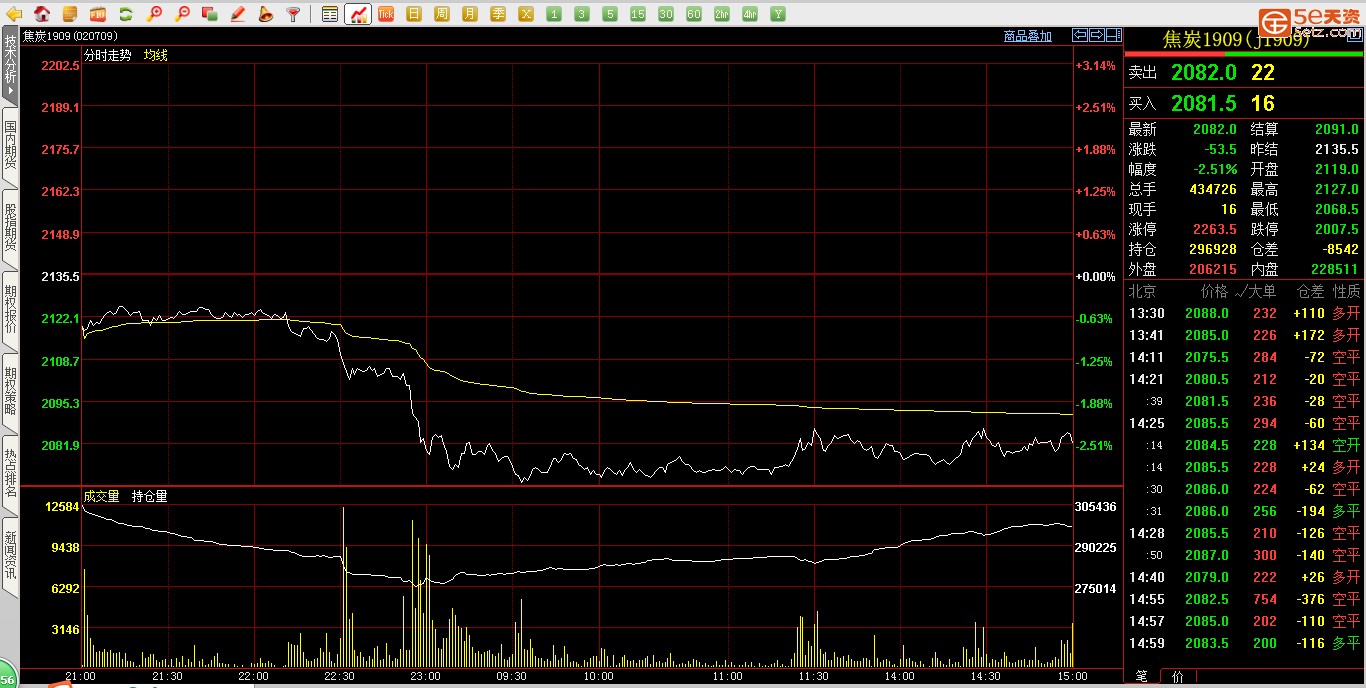Click the 均线 average line label
This screenshot has height=688, width=1366.
pyautogui.click(x=156, y=56)
